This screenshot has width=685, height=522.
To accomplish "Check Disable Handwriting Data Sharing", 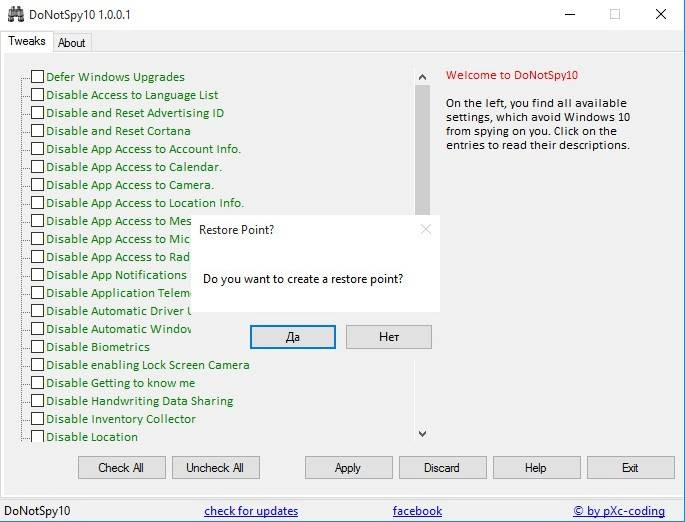I will 38,401.
